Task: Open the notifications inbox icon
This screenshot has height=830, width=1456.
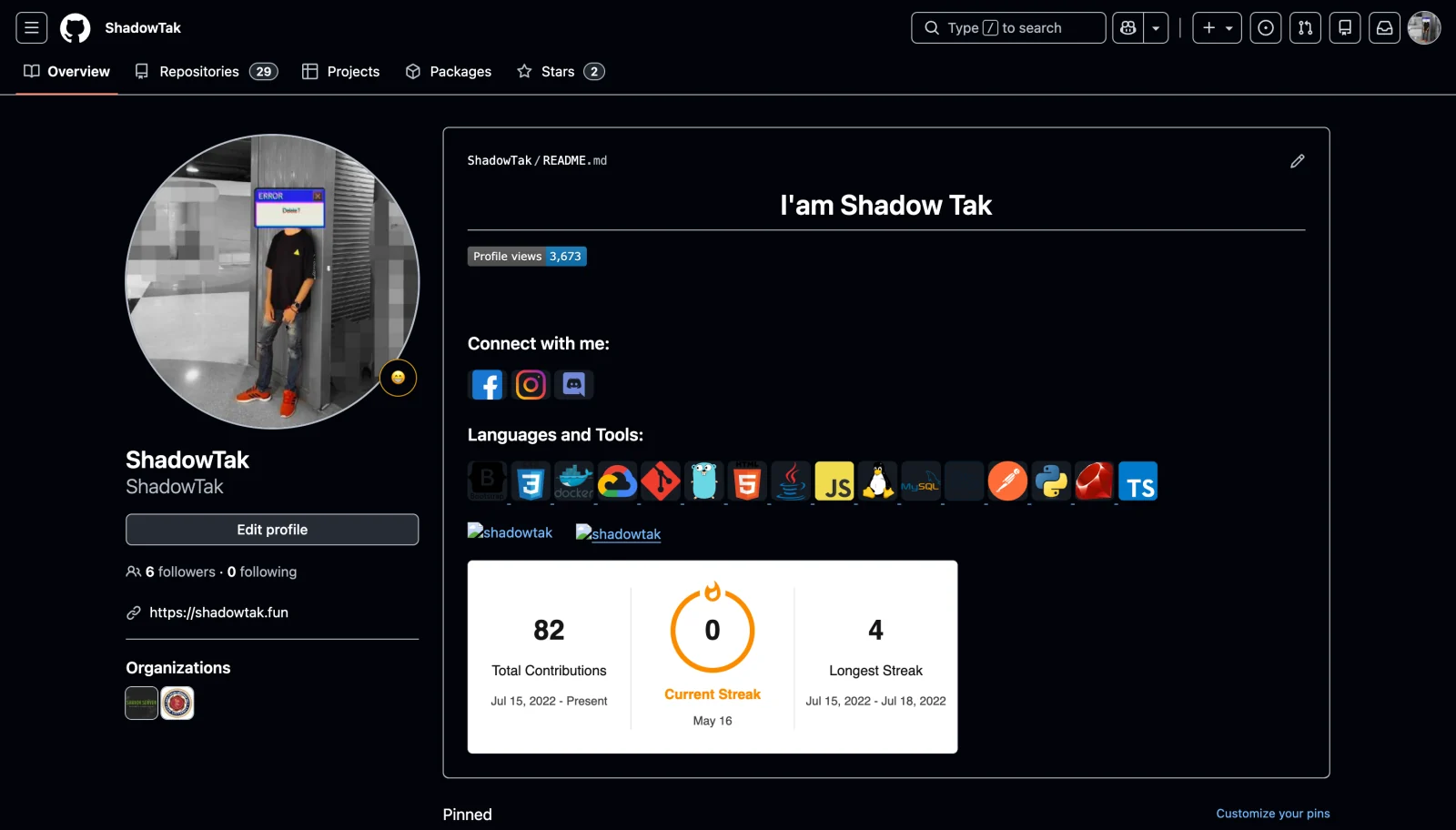Action: point(1384,28)
